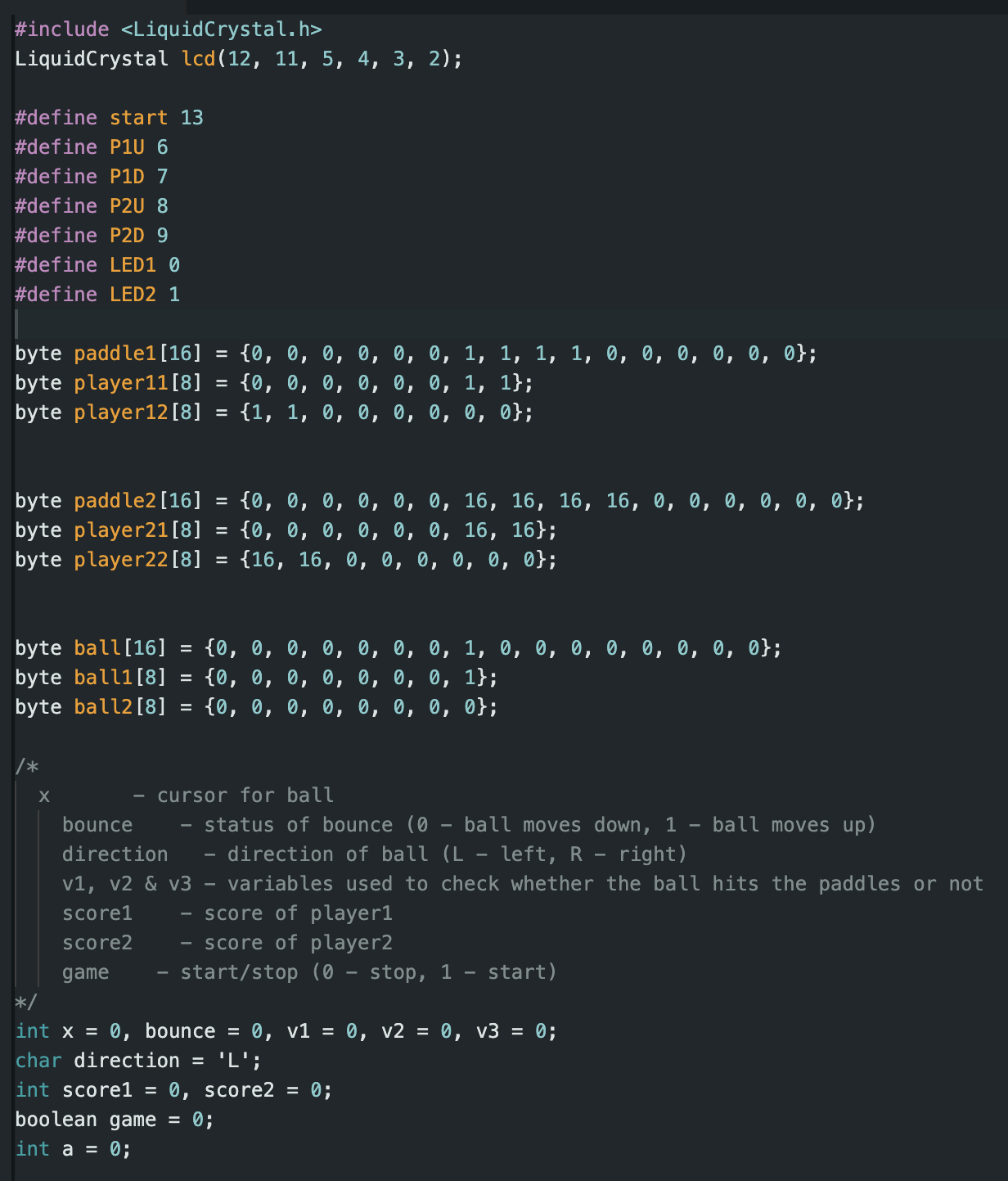Screen dimensions: 1008x1181
Task: Click the player12 array name
Action: tap(120, 412)
